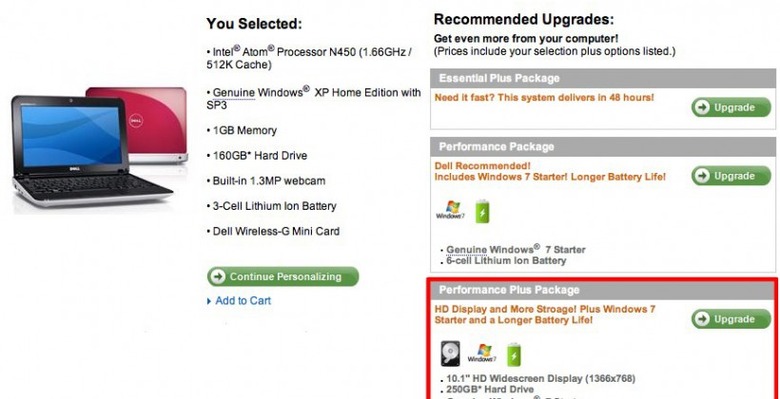Image resolution: width=780 pixels, height=399 pixels.
Task: Upgrade to the Essential Plus Package
Action: (731, 107)
